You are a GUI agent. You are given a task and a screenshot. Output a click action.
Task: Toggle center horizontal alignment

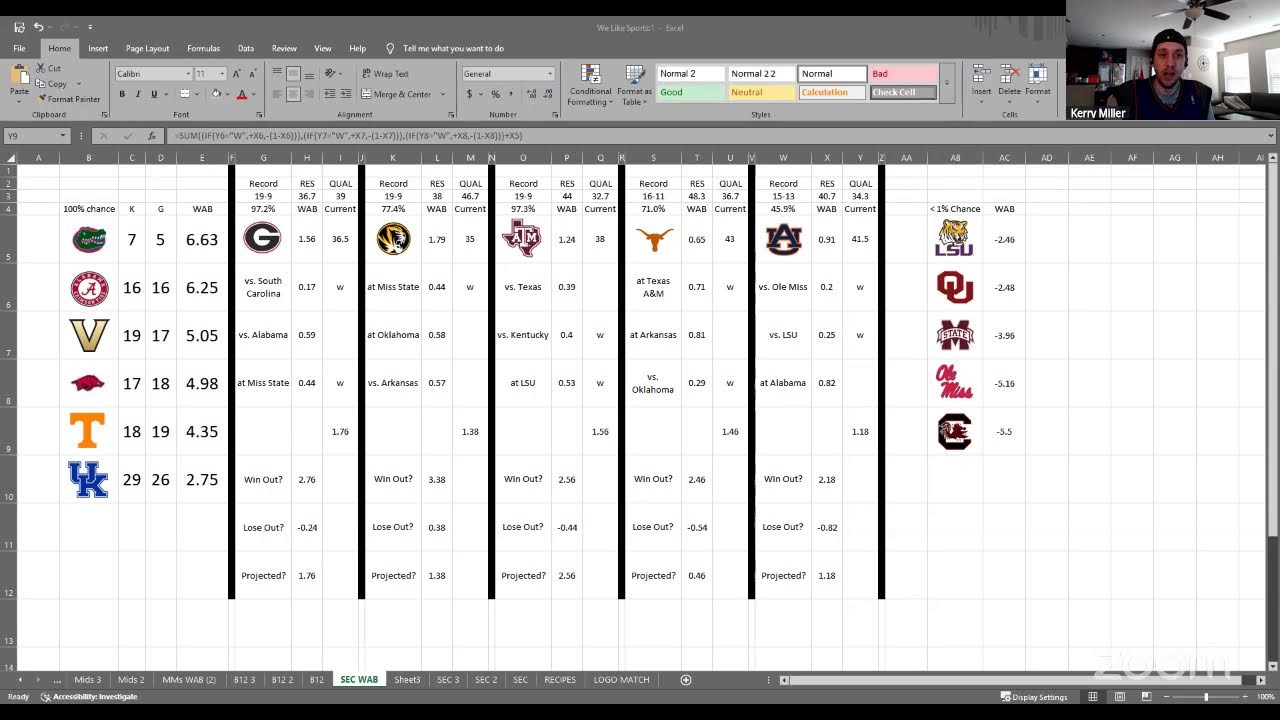tap(293, 94)
